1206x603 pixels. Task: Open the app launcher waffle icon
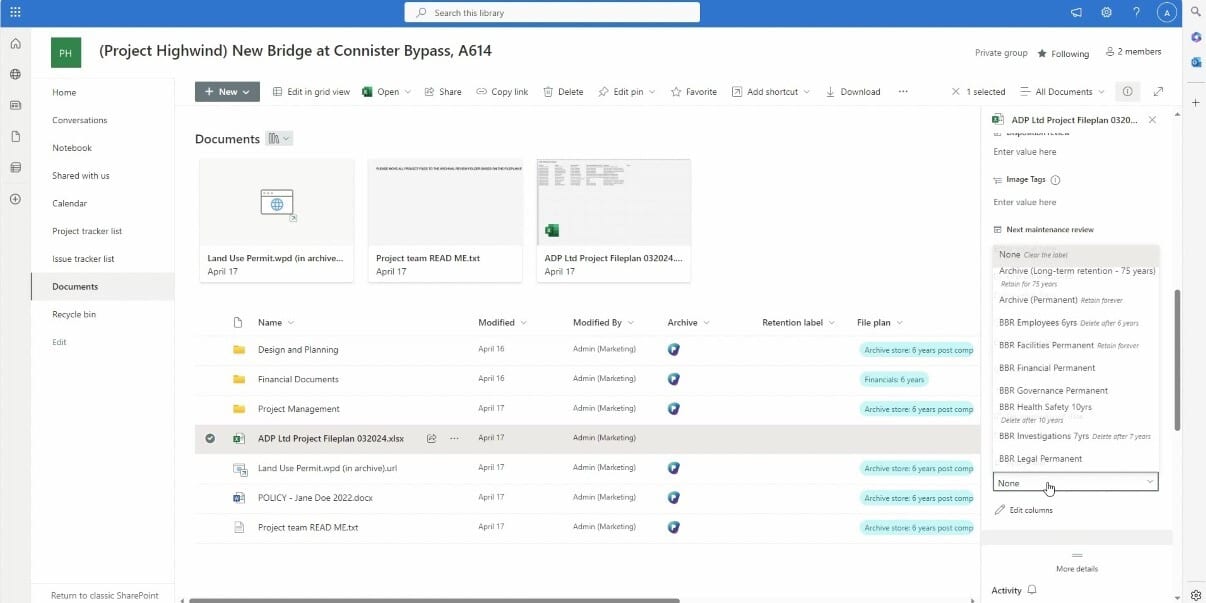15,12
